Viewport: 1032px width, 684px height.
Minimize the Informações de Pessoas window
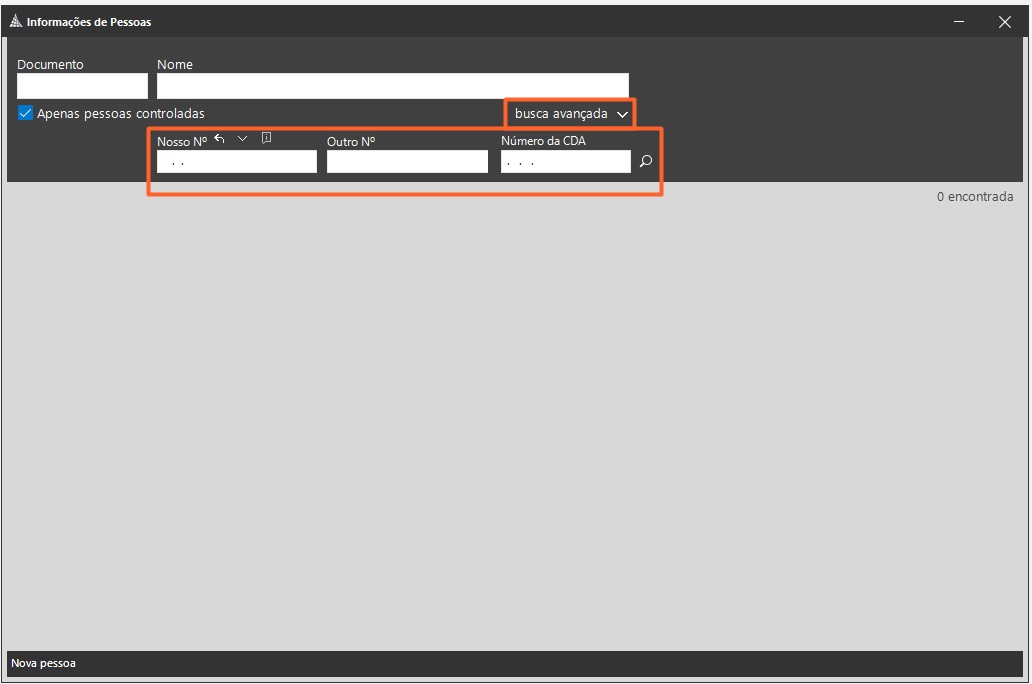959,21
